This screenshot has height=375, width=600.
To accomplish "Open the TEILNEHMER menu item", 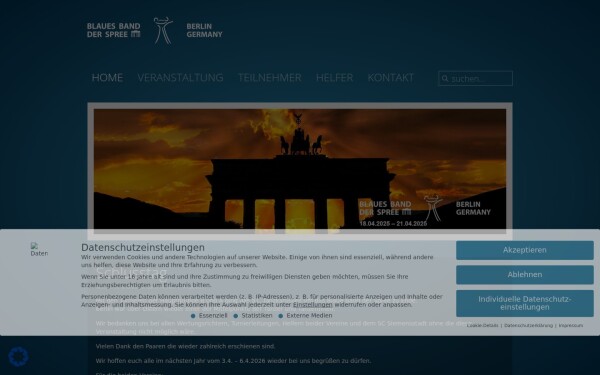I will [x=269, y=78].
